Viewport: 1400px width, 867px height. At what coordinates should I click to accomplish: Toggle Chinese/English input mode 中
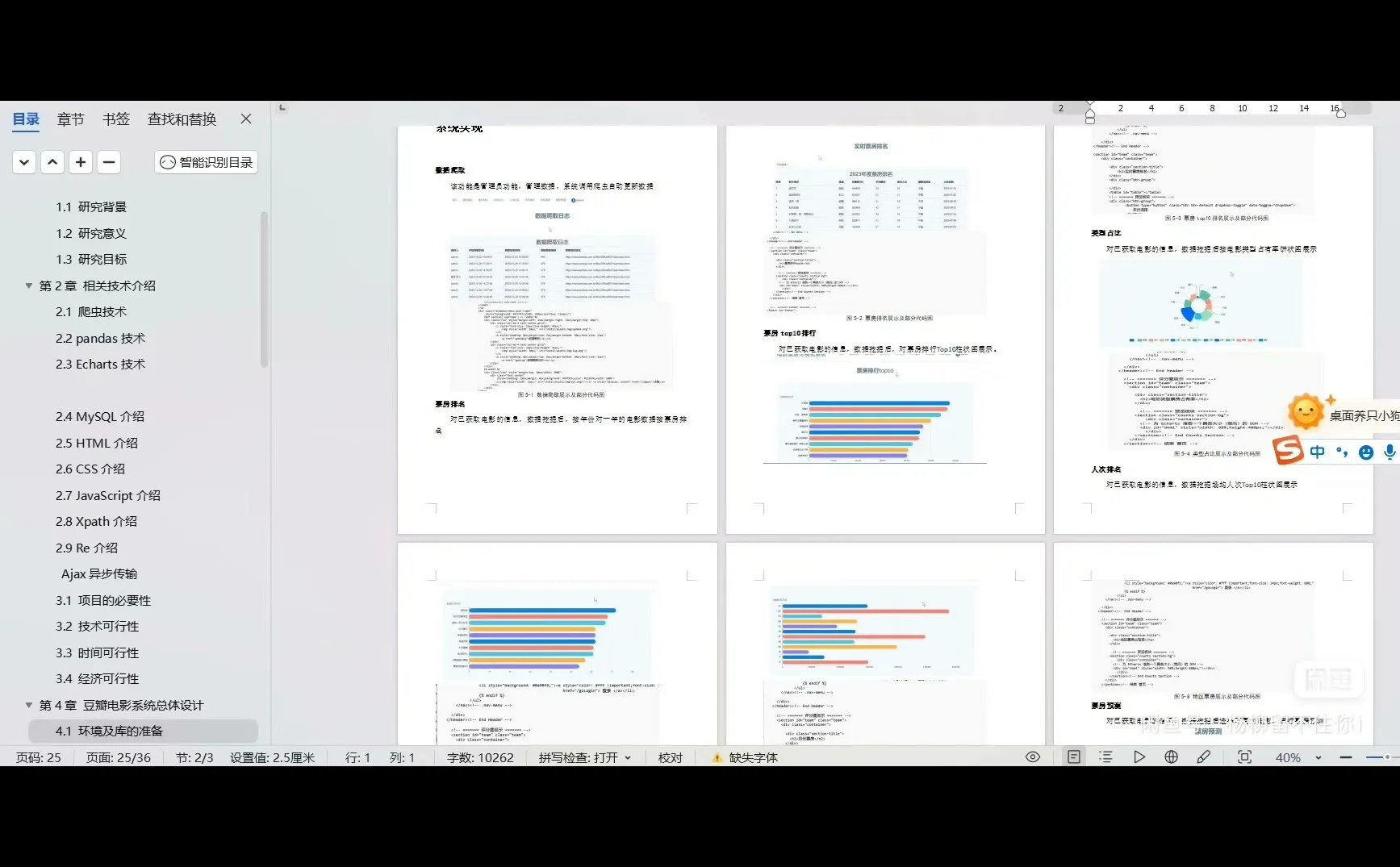pyautogui.click(x=1318, y=452)
